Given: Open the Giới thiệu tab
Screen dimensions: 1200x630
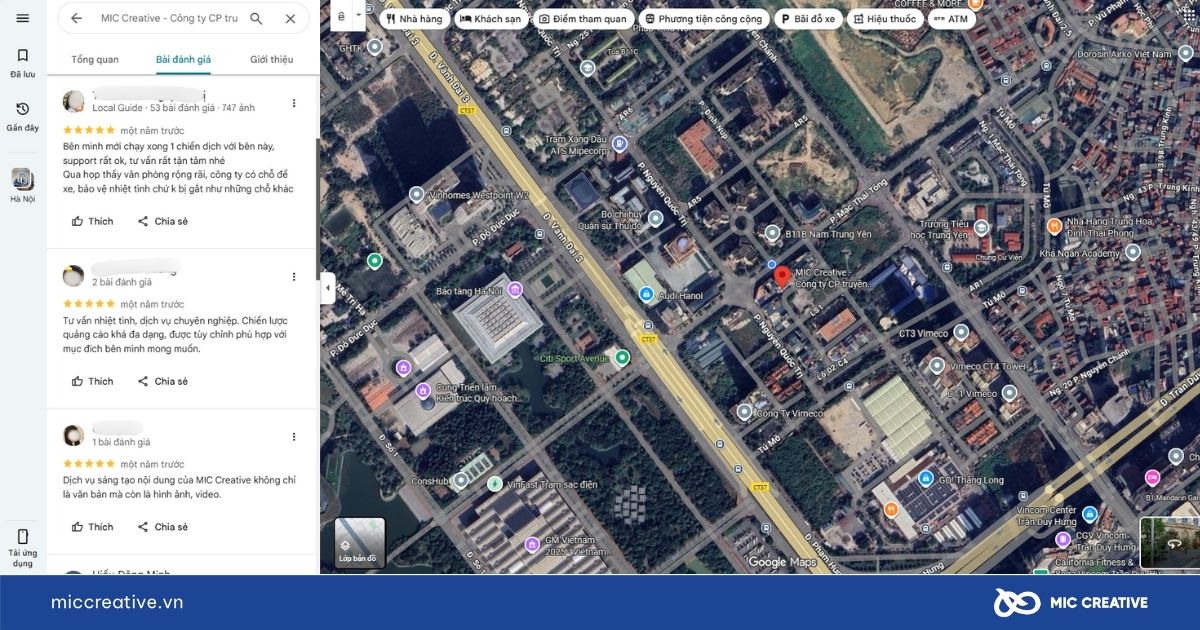Looking at the screenshot, I should coord(271,59).
